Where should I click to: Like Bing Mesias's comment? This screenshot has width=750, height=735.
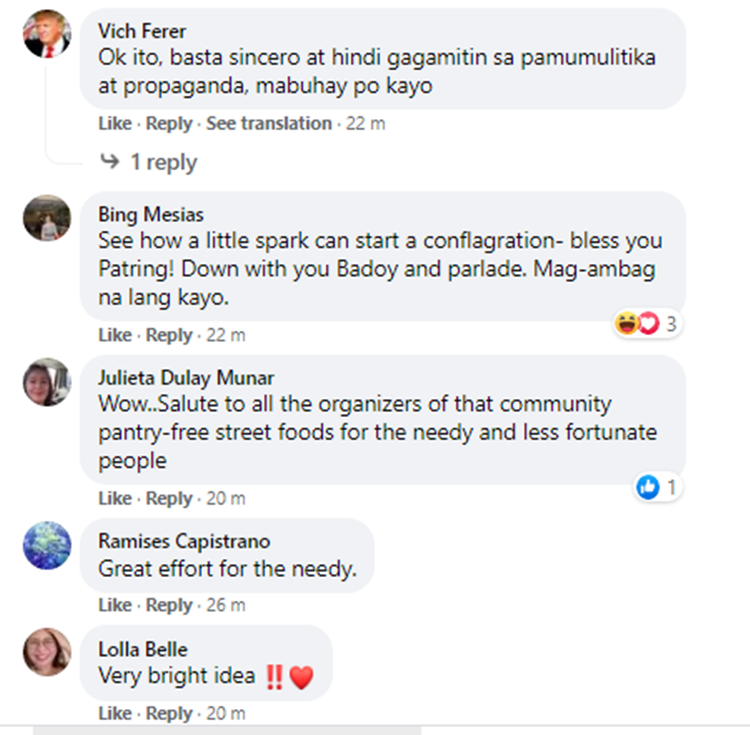[x=114, y=335]
